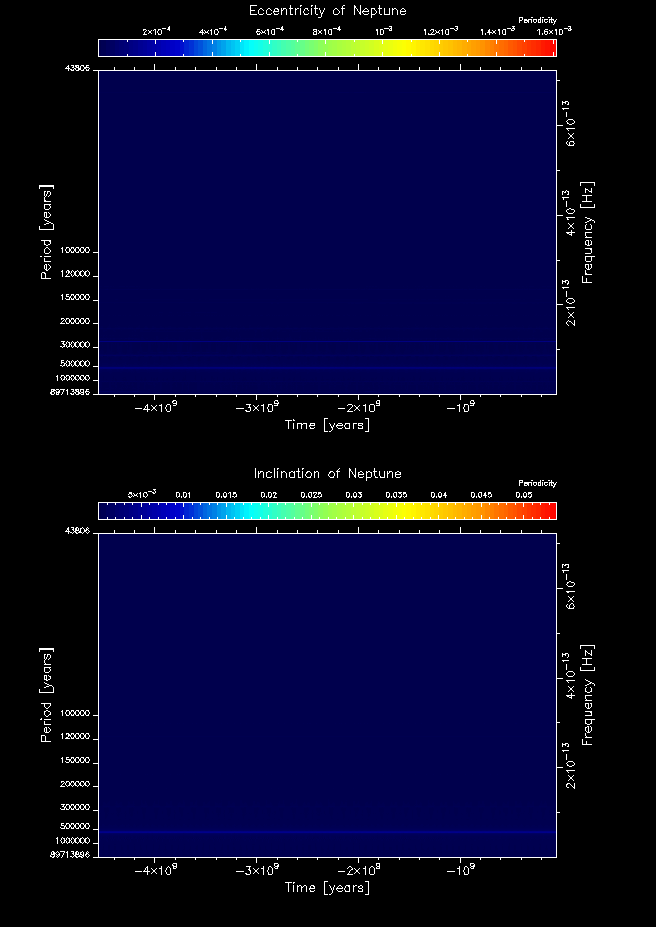Click "Period [years]" axis label of eccentricity plot

(x=46, y=232)
